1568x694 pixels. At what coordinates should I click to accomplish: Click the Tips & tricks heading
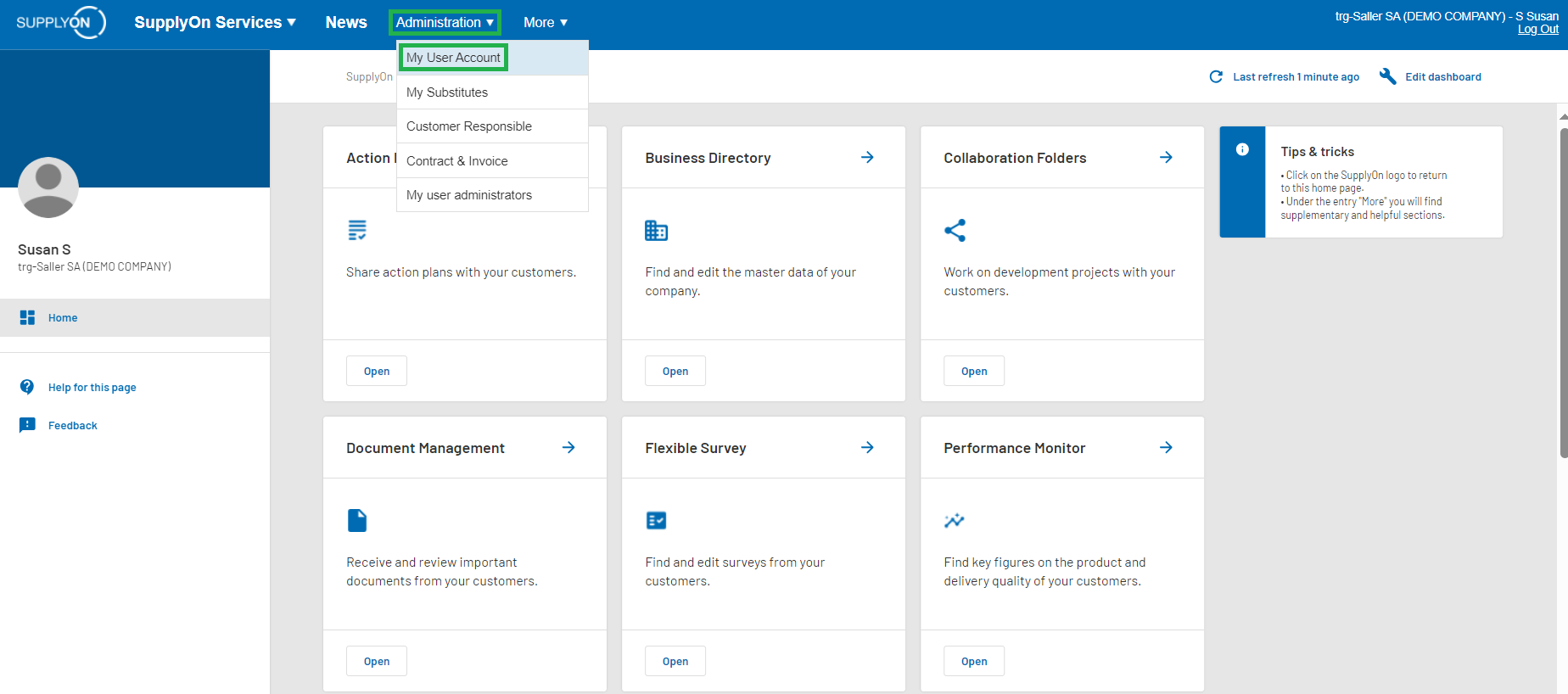pos(1317,152)
